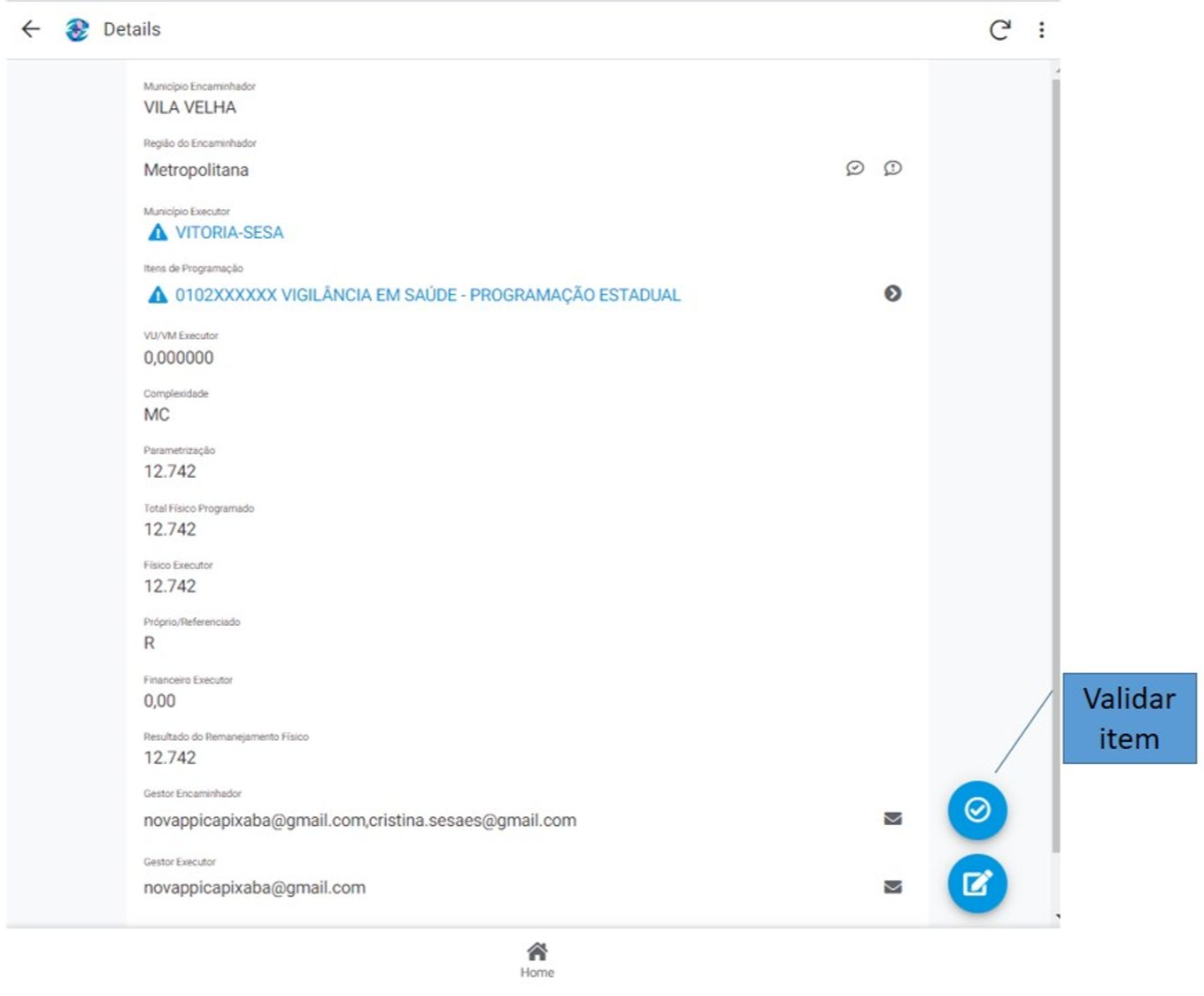Click the checkmark comment icon beside Metropolitana
1204x996 pixels.
(854, 168)
